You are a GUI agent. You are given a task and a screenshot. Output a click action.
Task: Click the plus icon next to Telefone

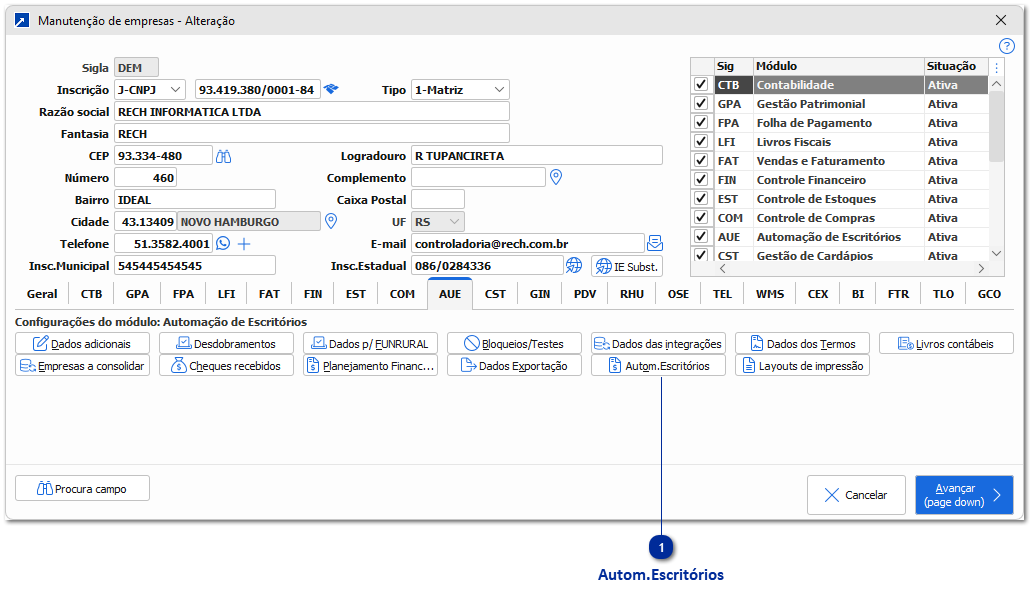(243, 244)
